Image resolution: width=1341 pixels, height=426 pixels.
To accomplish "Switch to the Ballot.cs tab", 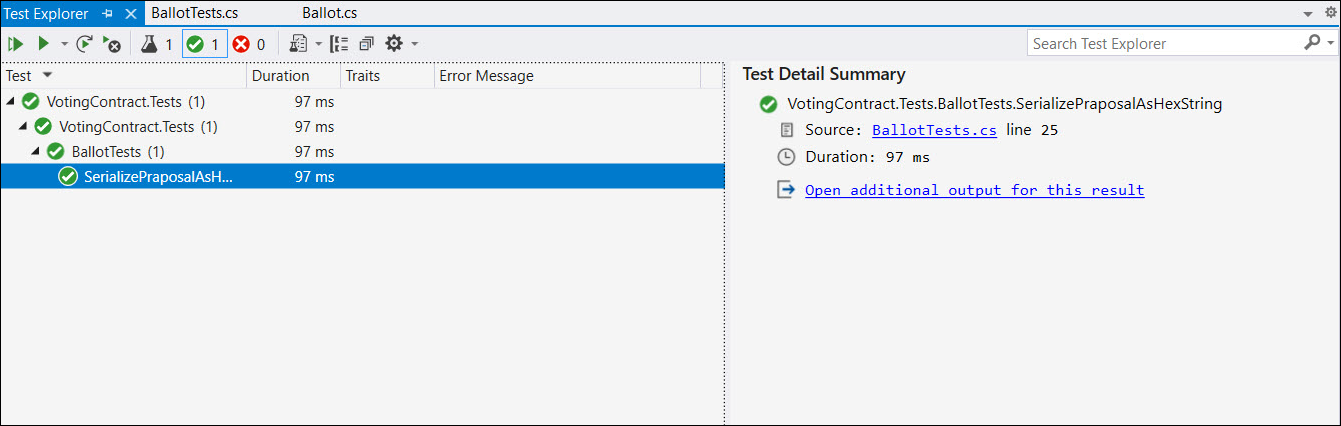I will pyautogui.click(x=329, y=13).
